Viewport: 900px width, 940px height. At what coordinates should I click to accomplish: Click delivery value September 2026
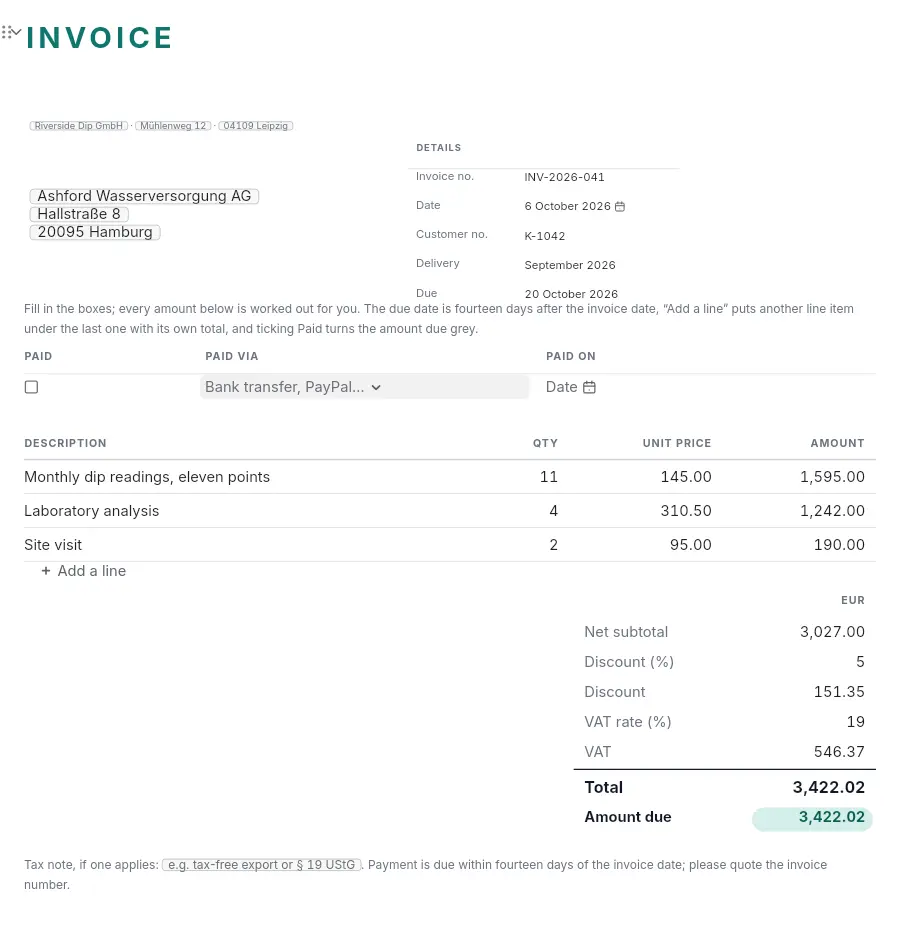coord(570,265)
